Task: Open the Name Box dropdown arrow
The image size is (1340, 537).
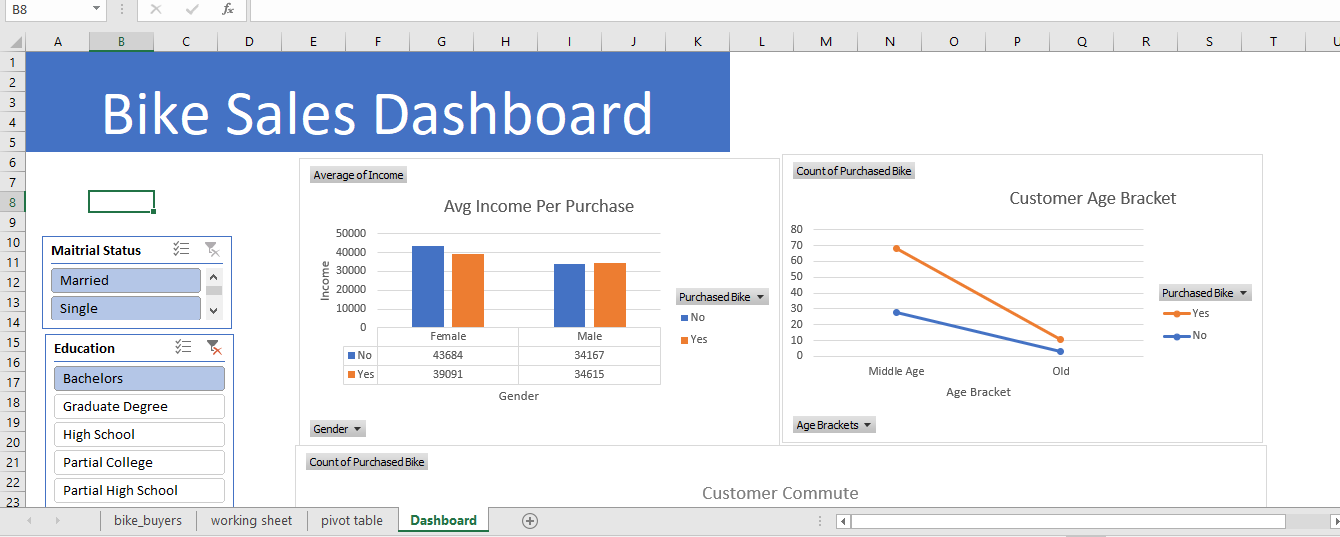Action: click(97, 9)
